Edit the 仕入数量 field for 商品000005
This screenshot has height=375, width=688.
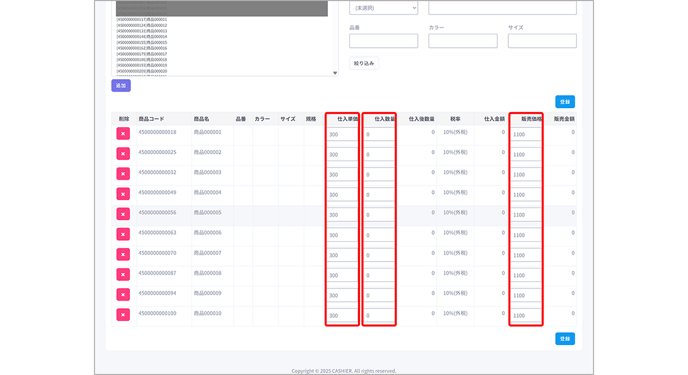point(379,215)
